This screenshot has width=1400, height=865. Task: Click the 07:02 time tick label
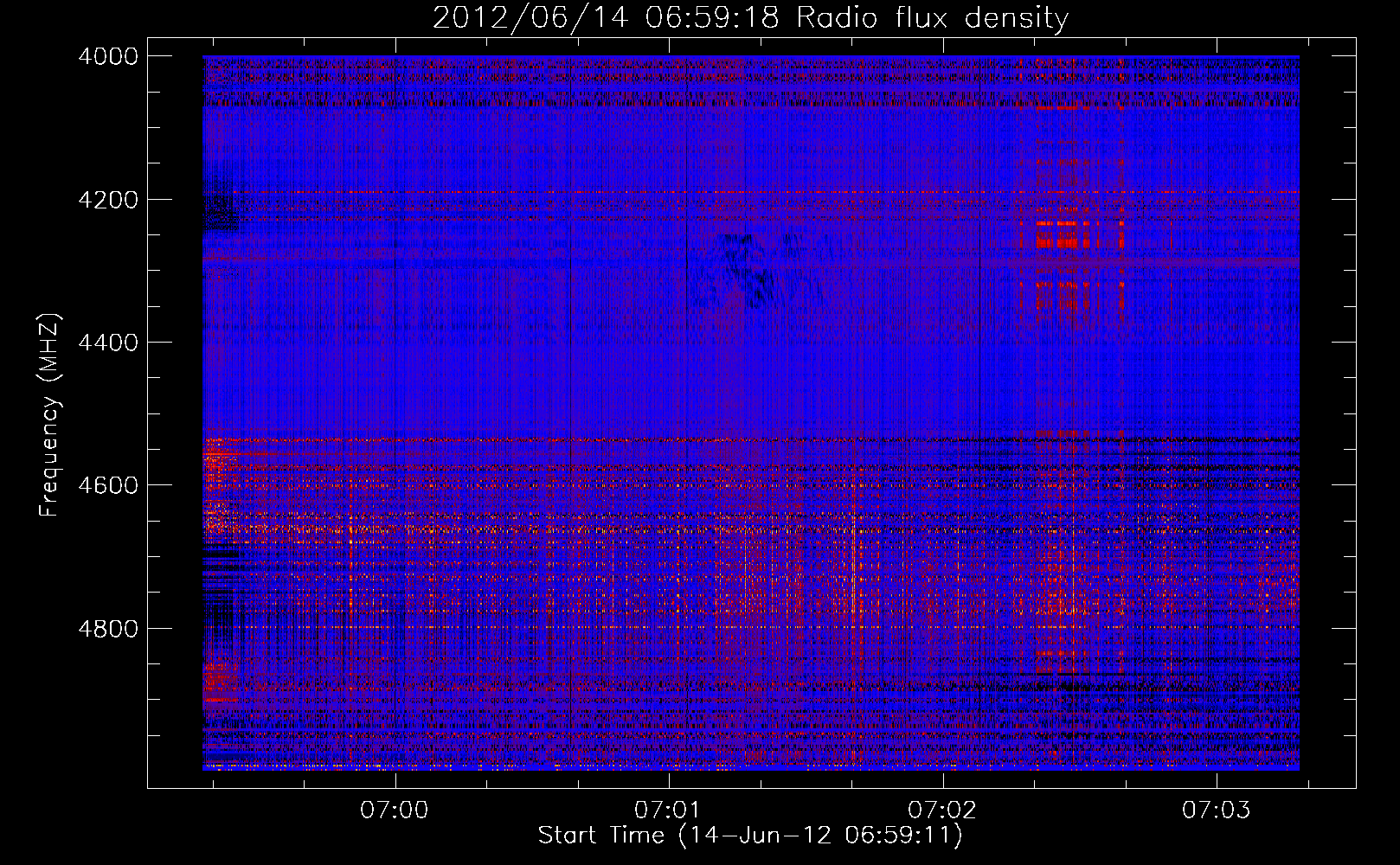[942, 811]
